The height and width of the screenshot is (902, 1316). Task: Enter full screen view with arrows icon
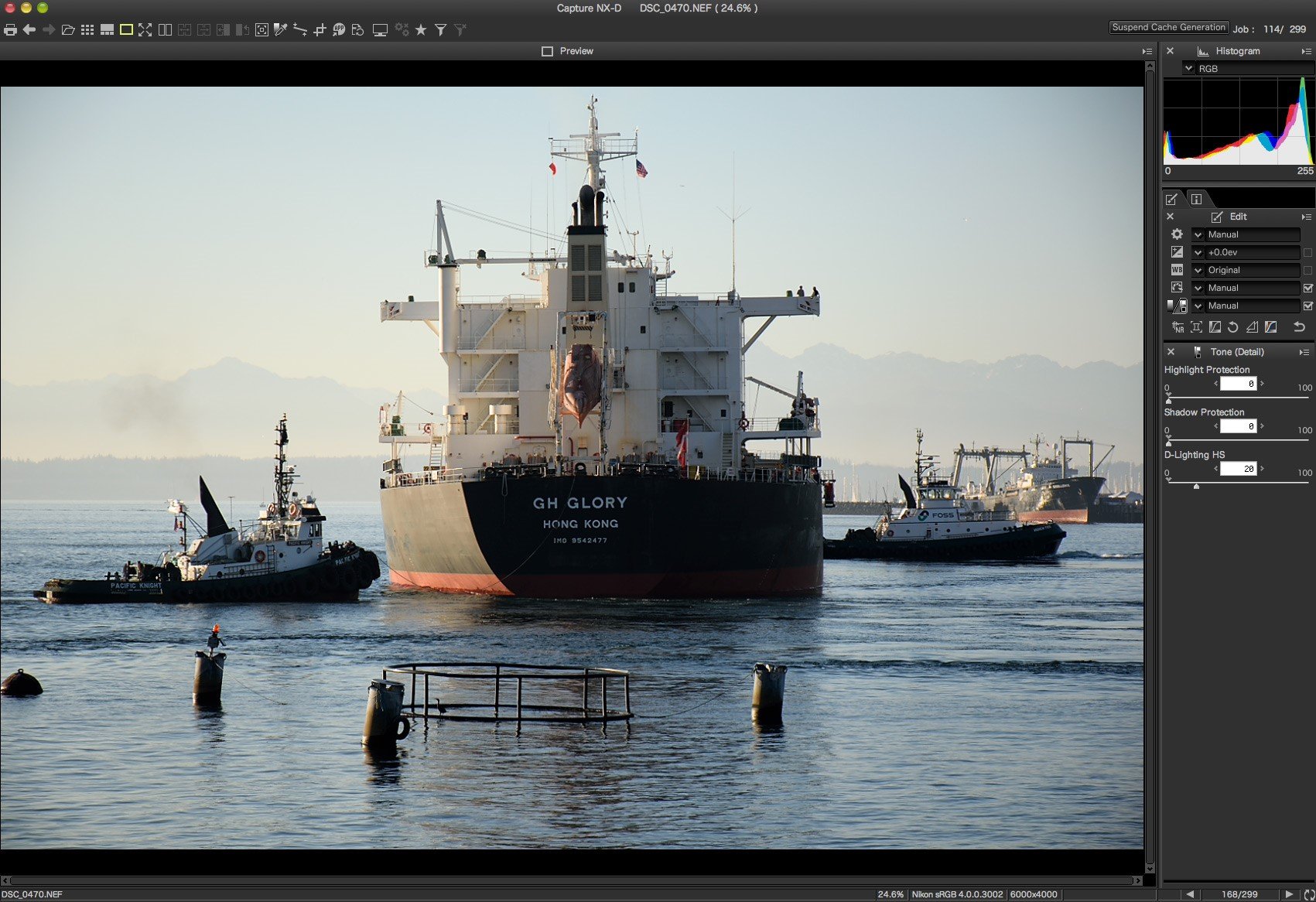pos(145,30)
